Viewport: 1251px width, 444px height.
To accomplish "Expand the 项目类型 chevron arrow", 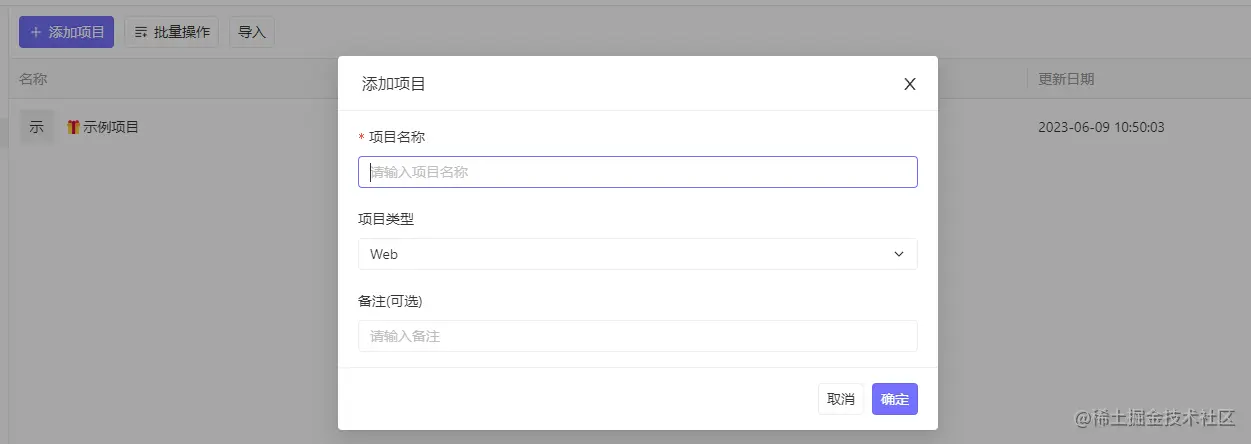I will pos(898,254).
